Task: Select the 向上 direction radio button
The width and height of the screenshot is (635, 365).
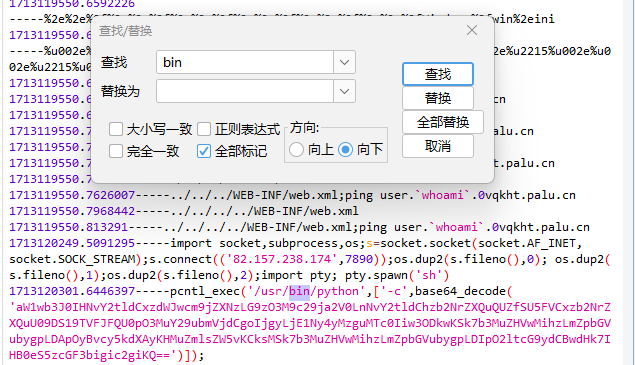Action: [x=296, y=149]
